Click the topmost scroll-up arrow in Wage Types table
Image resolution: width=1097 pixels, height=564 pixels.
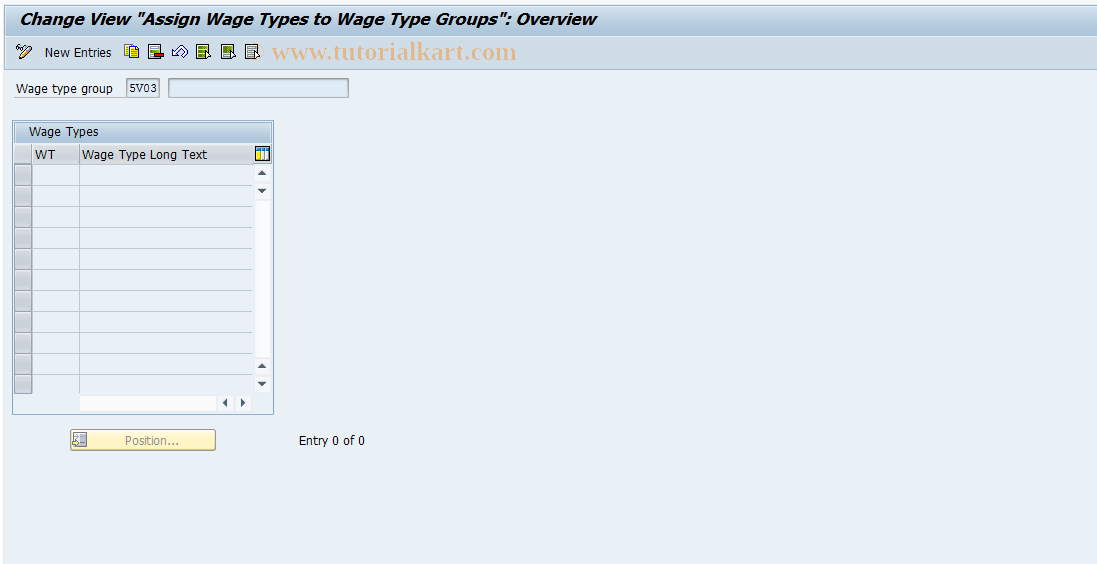point(262,173)
